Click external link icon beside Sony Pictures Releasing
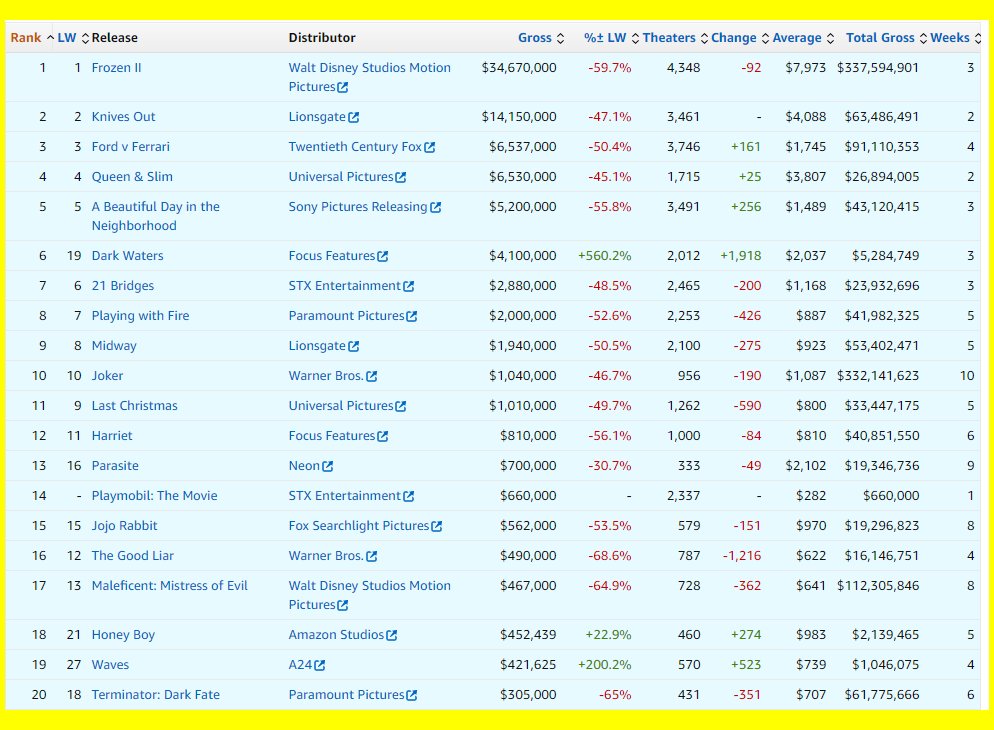This screenshot has width=994, height=730. tap(436, 207)
